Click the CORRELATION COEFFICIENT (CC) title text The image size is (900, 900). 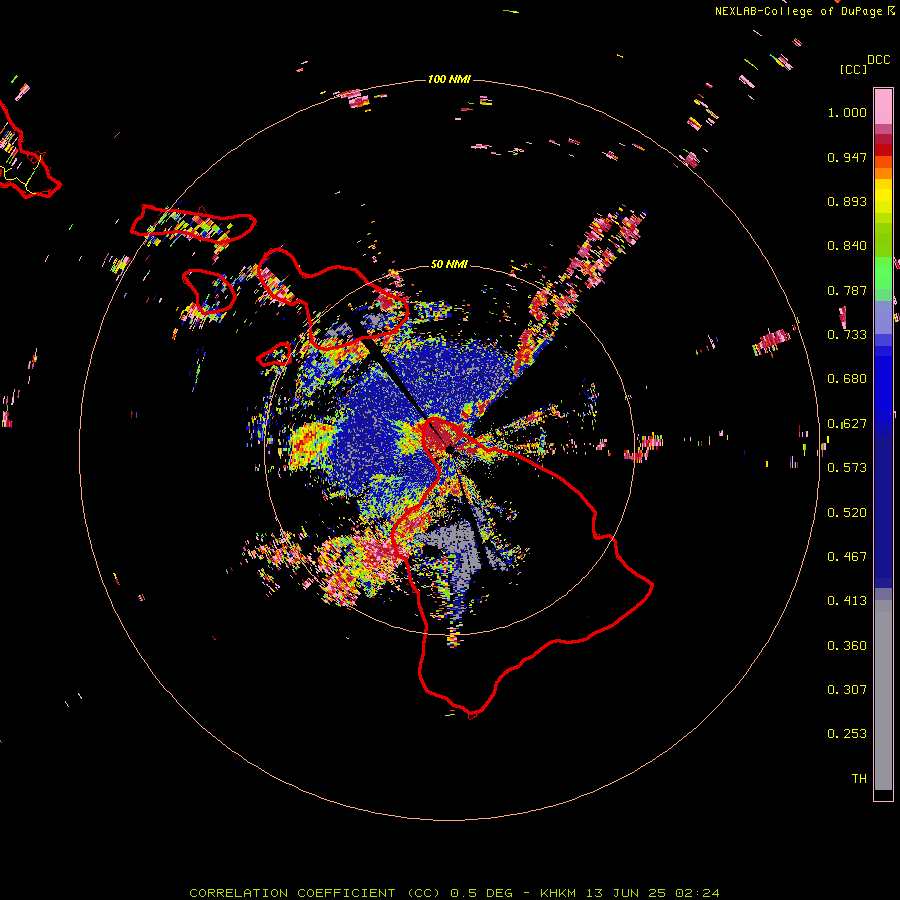[x=315, y=893]
